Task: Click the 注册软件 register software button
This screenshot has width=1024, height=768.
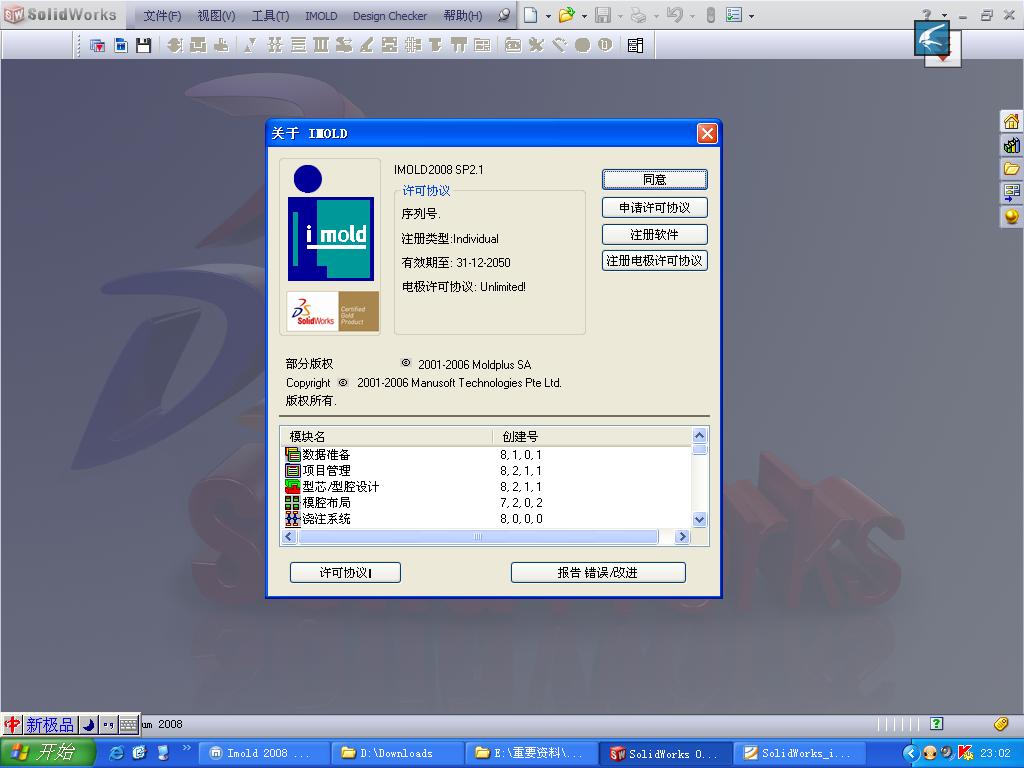Action: (x=654, y=234)
